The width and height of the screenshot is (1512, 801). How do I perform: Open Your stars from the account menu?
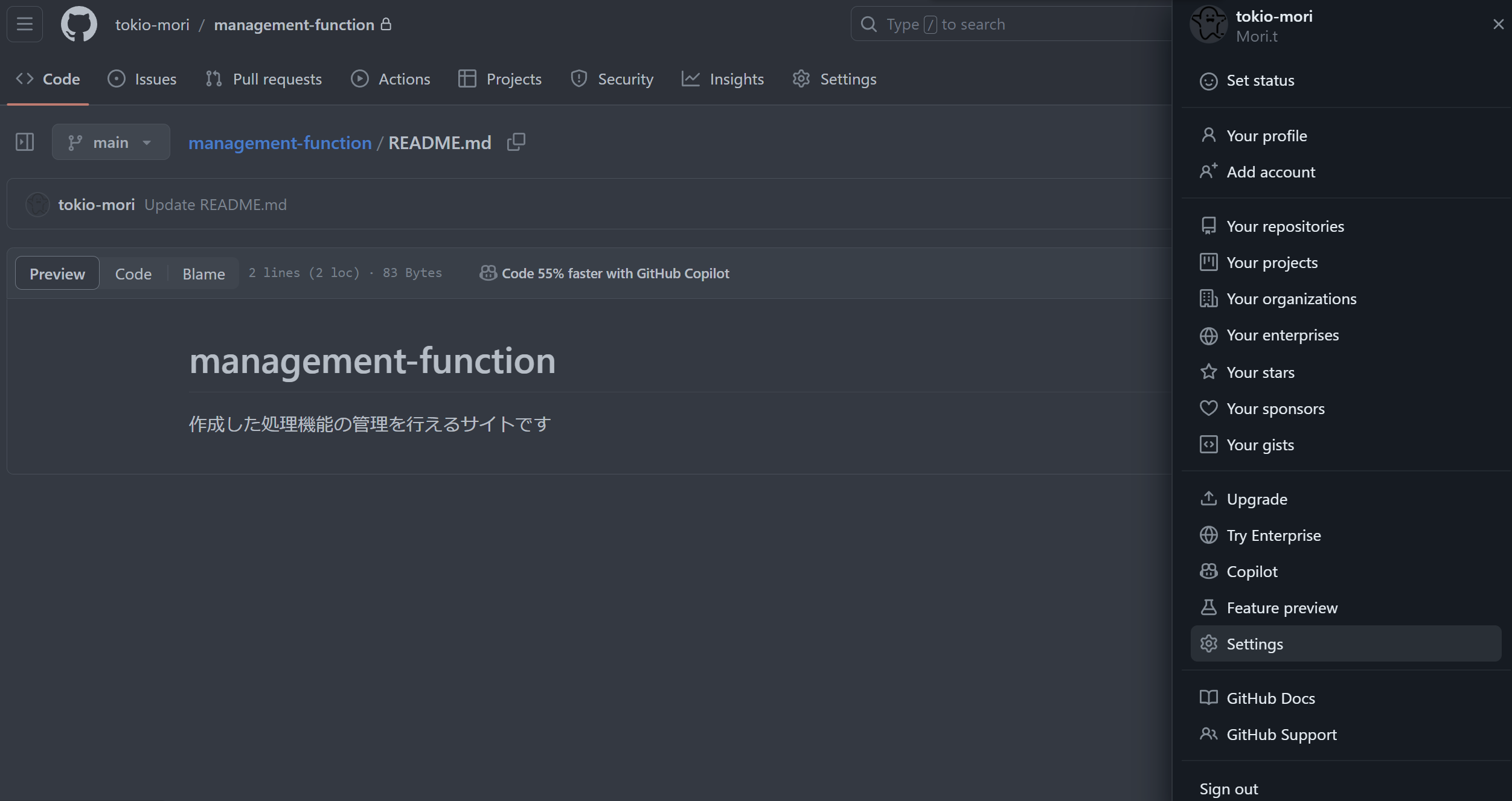coord(1260,372)
